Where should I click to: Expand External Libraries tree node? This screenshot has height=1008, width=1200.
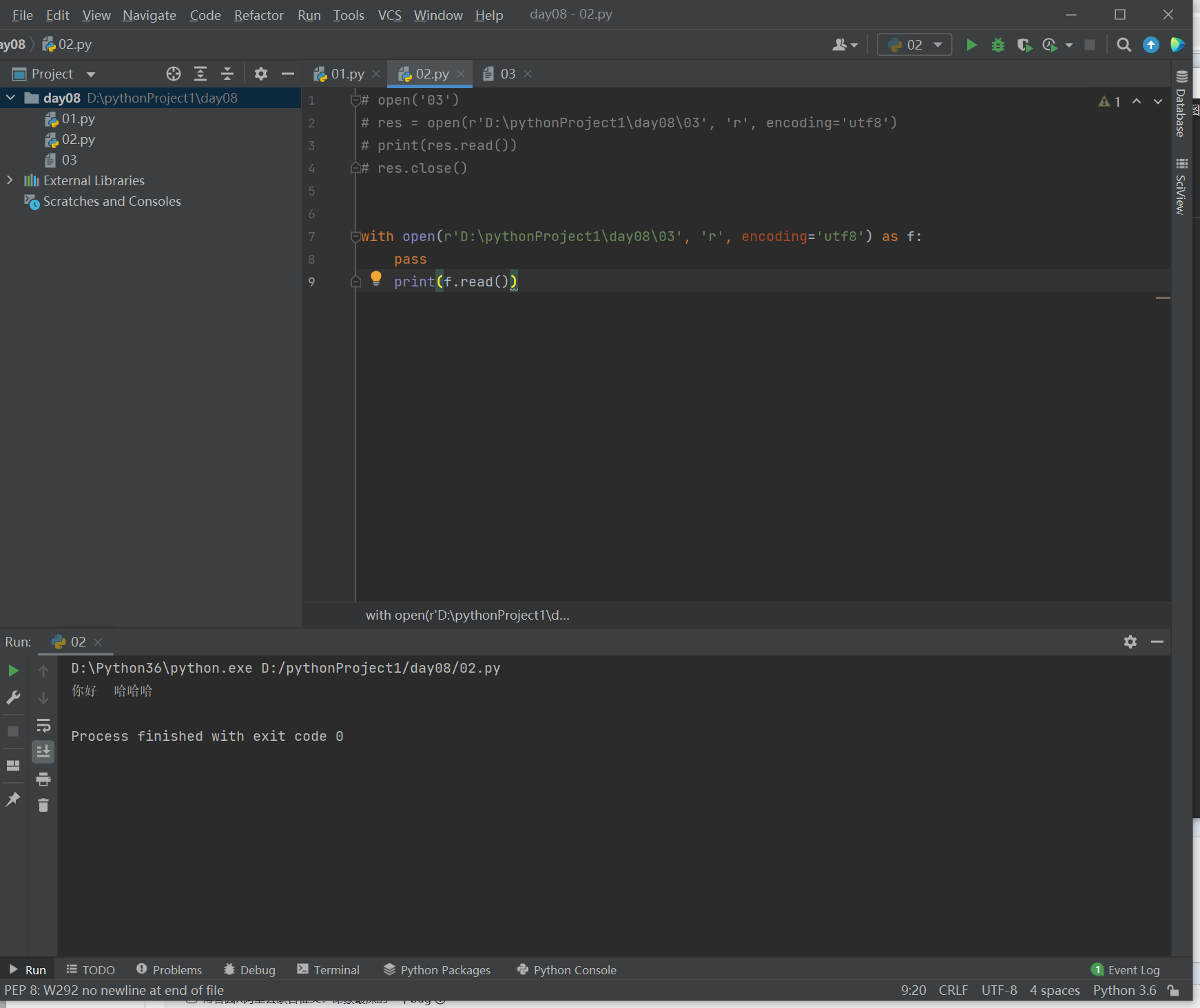pyautogui.click(x=10, y=180)
